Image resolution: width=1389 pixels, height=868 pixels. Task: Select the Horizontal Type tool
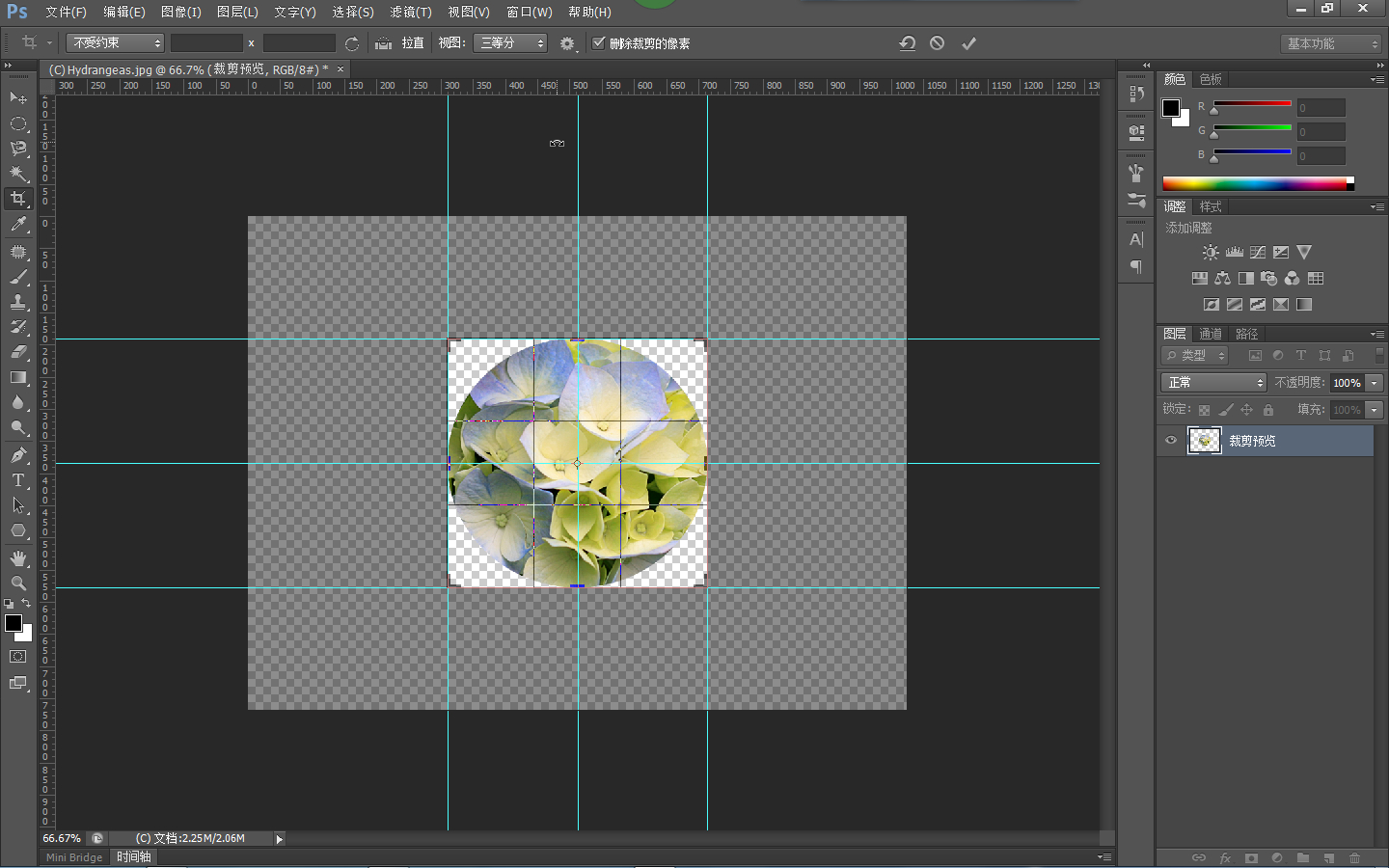[17, 480]
